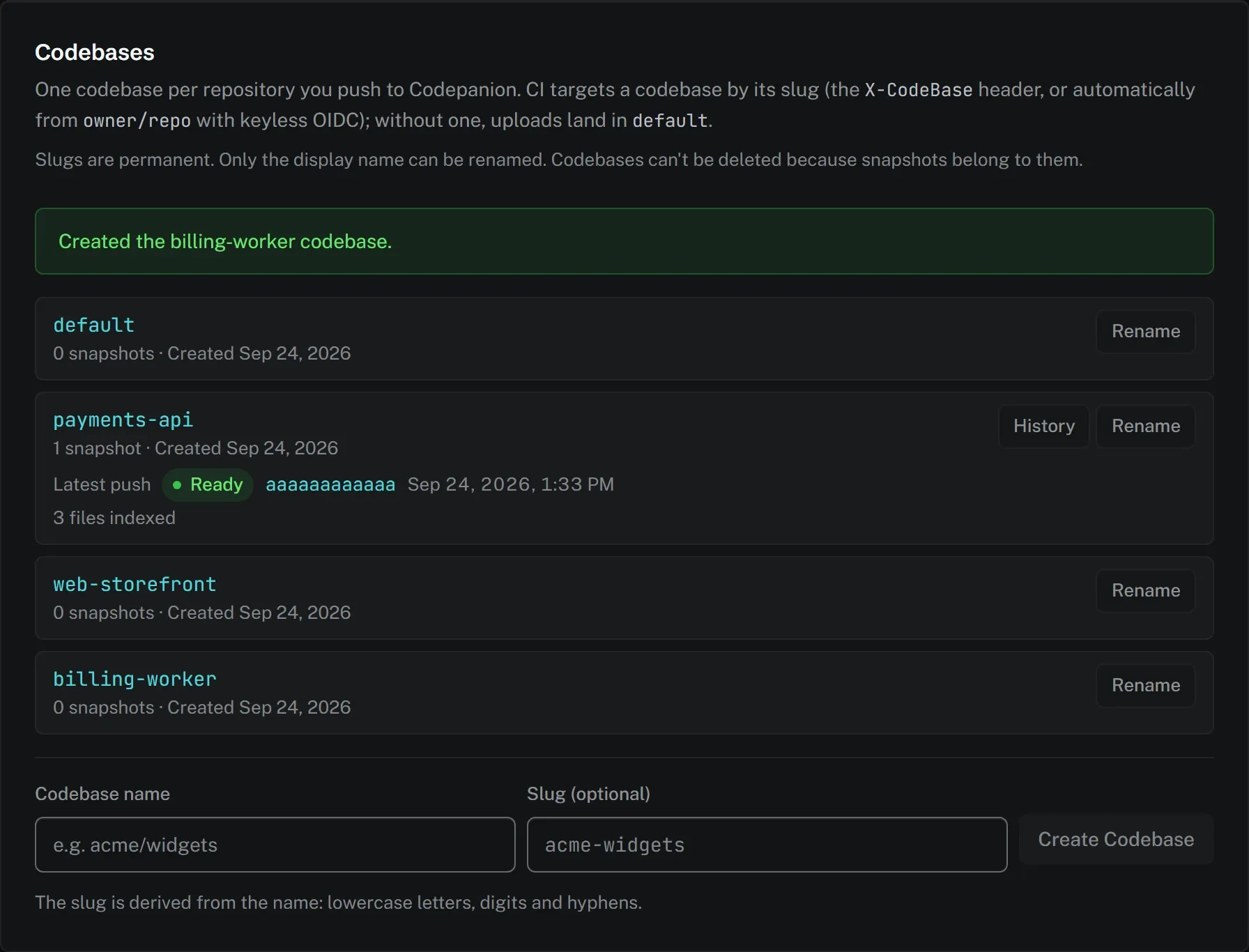Click the 'Created the billing-worker codebase.' banner

(x=624, y=241)
